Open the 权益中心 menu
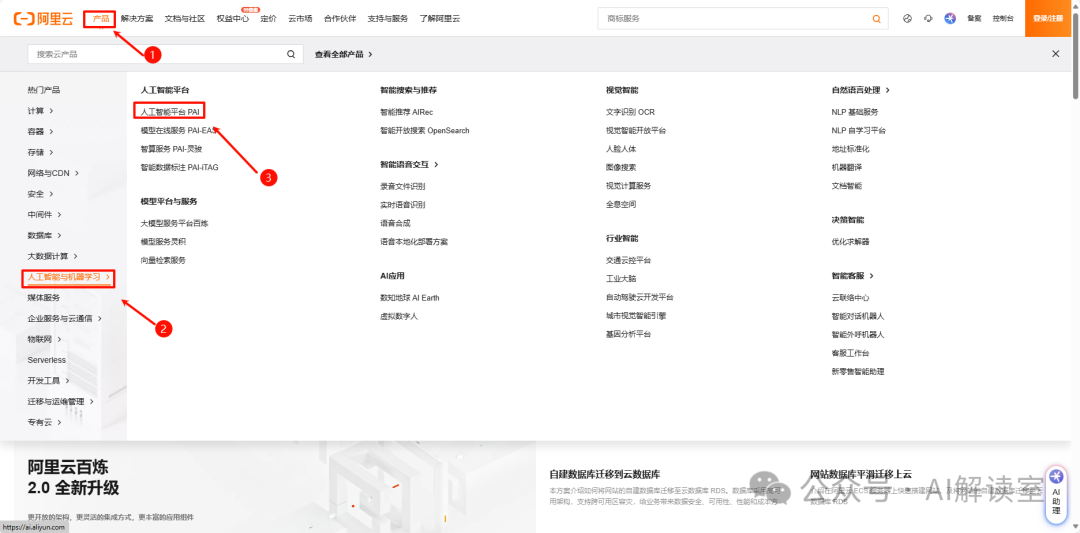The height and width of the screenshot is (533, 1080). 233,19
